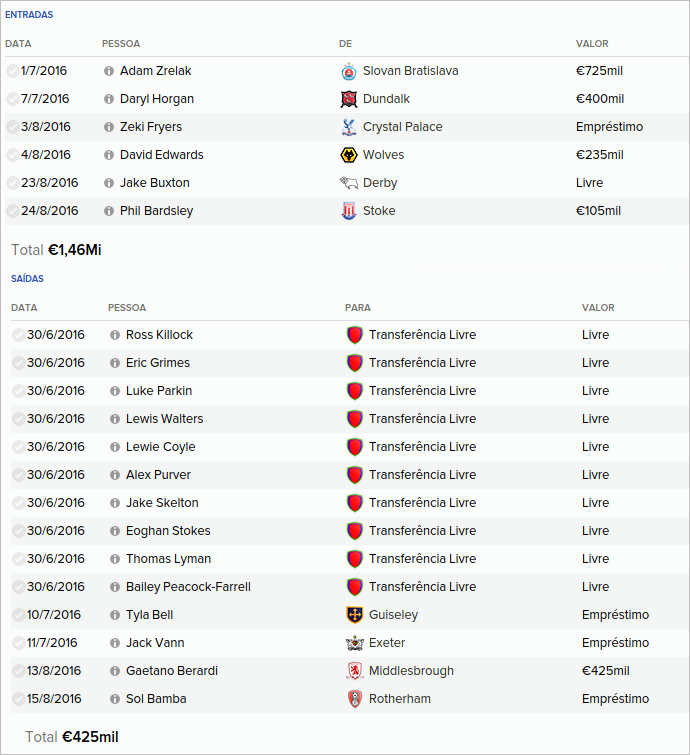Click the Slovan Bratislava club badge

coord(348,71)
